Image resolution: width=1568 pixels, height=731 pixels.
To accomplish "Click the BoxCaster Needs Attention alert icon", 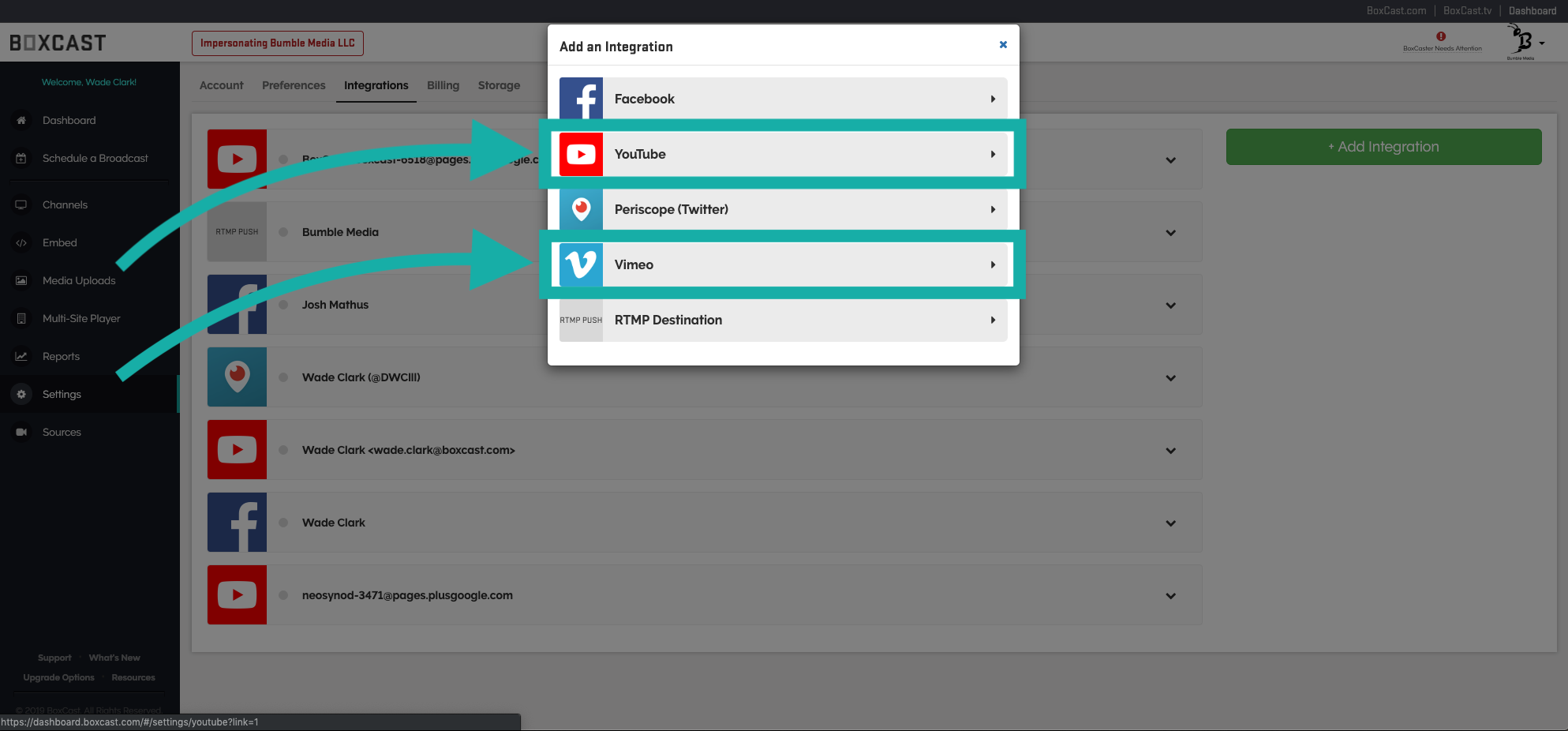I will tap(1441, 36).
